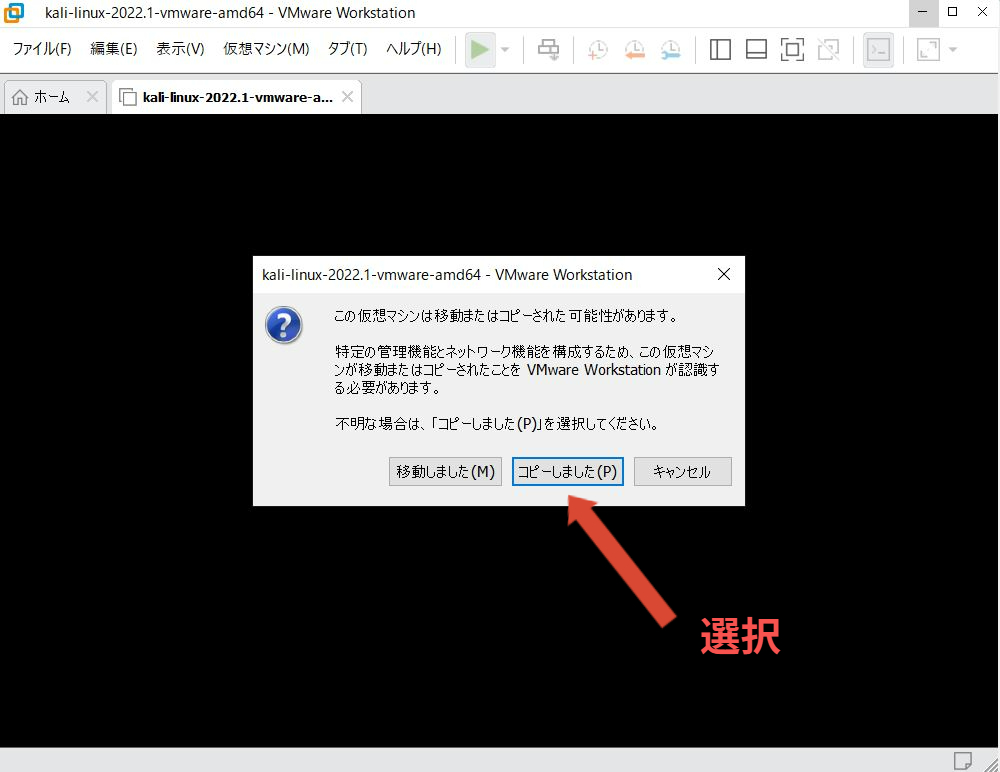Enter full screen mode icon
Image resolution: width=1000 pixels, height=772 pixels.
[x=792, y=49]
